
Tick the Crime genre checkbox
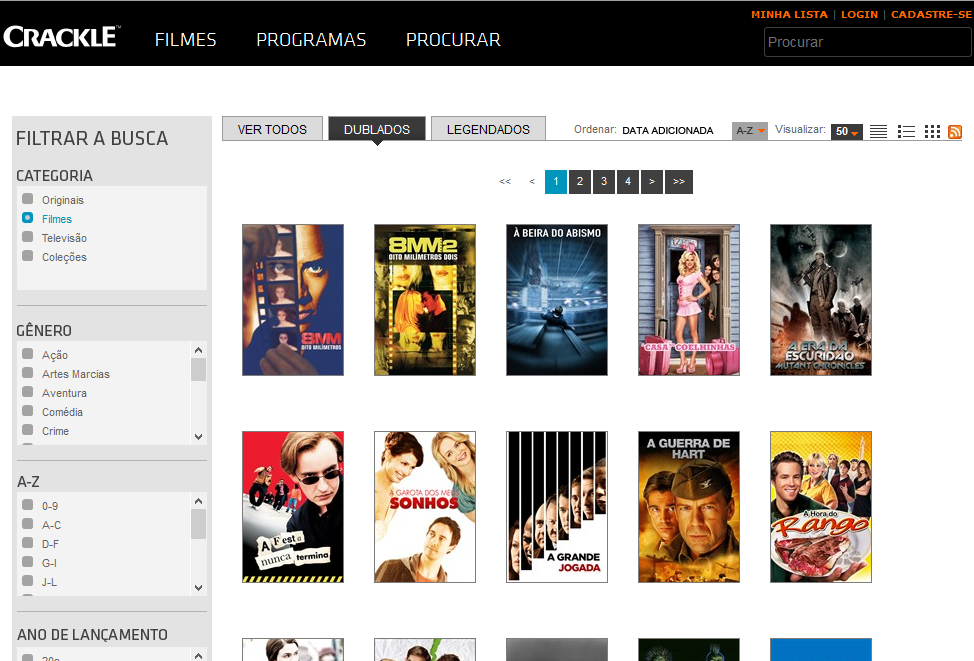coord(27,429)
